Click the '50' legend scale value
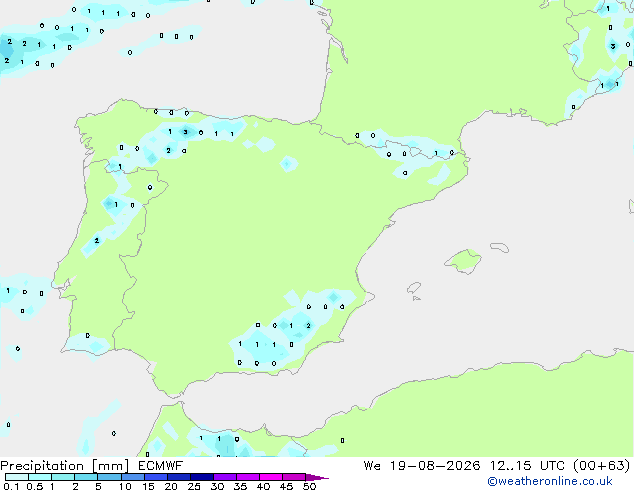The width and height of the screenshot is (634, 490). click(x=309, y=486)
